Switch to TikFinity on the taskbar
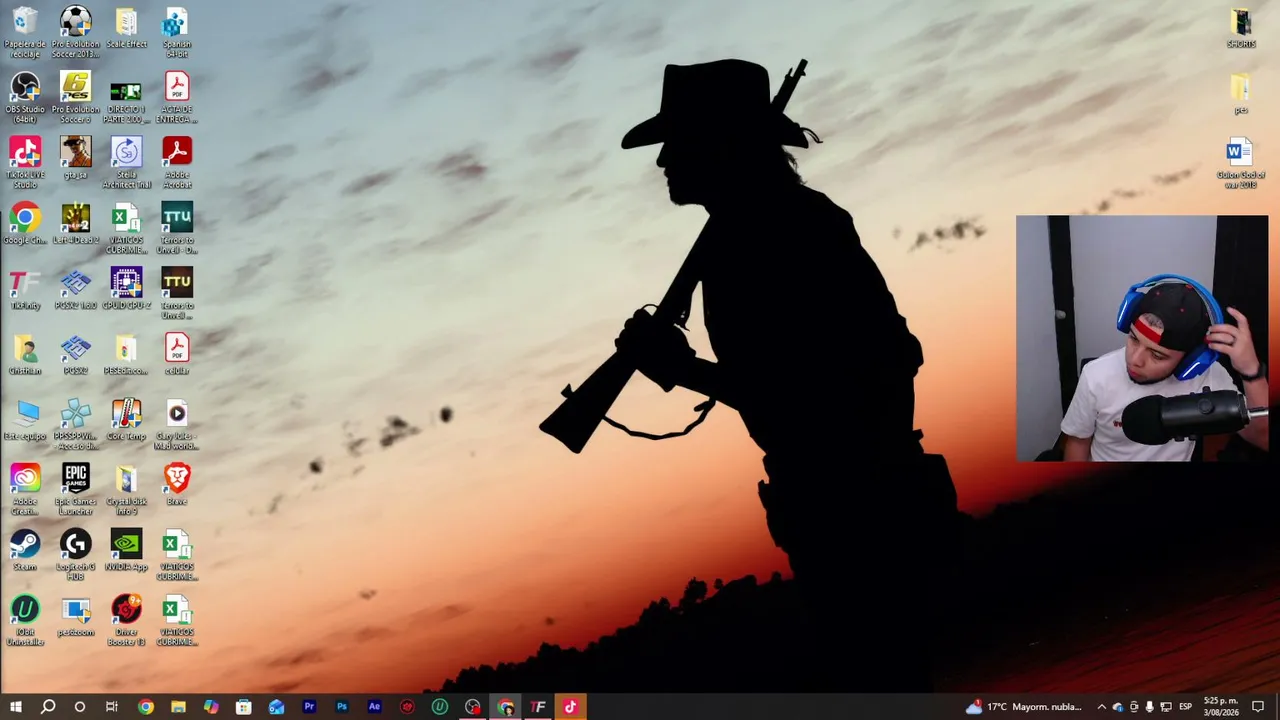Image resolution: width=1280 pixels, height=720 pixels. (x=538, y=707)
